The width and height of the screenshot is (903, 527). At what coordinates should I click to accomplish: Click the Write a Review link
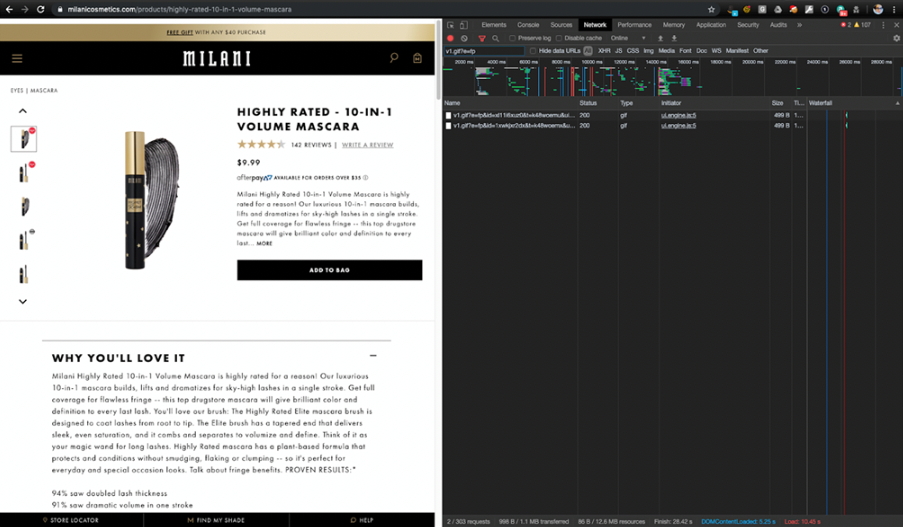[367, 145]
